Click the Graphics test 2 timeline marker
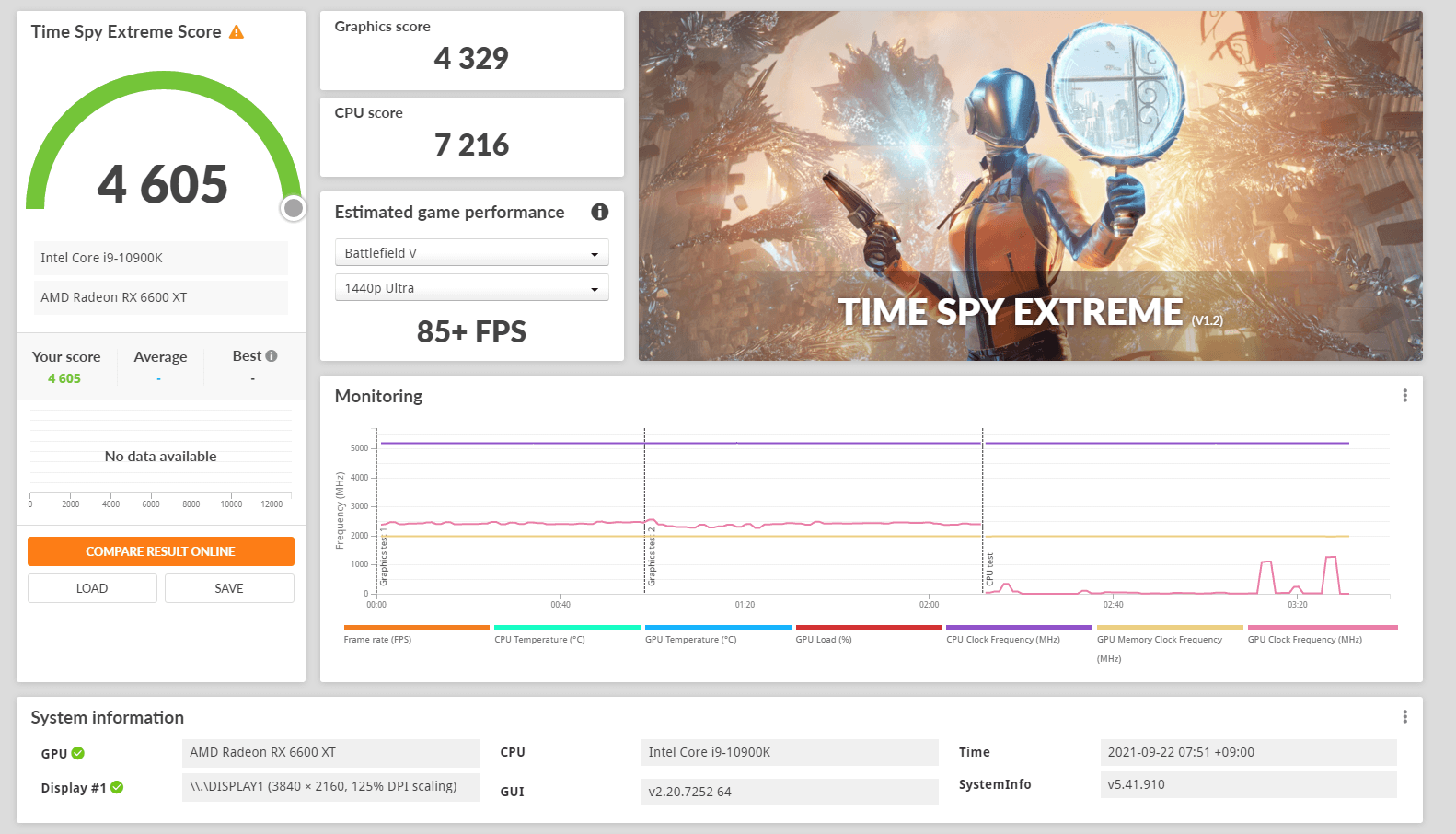 (x=652, y=557)
